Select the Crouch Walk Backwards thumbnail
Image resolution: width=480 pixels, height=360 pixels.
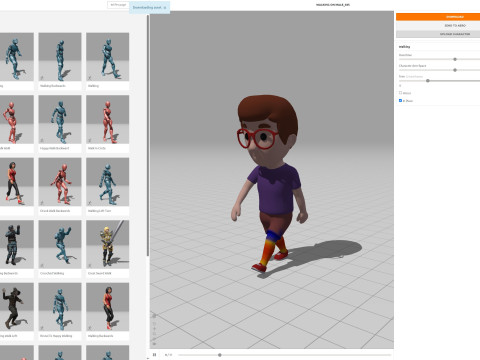pyautogui.click(x=60, y=182)
